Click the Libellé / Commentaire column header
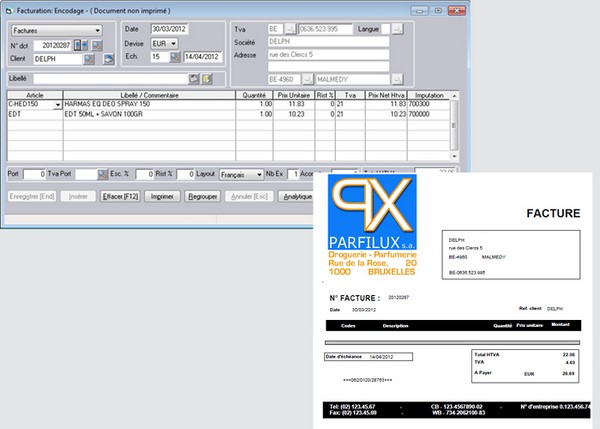Viewport: 600px width, 429px height. [x=149, y=95]
